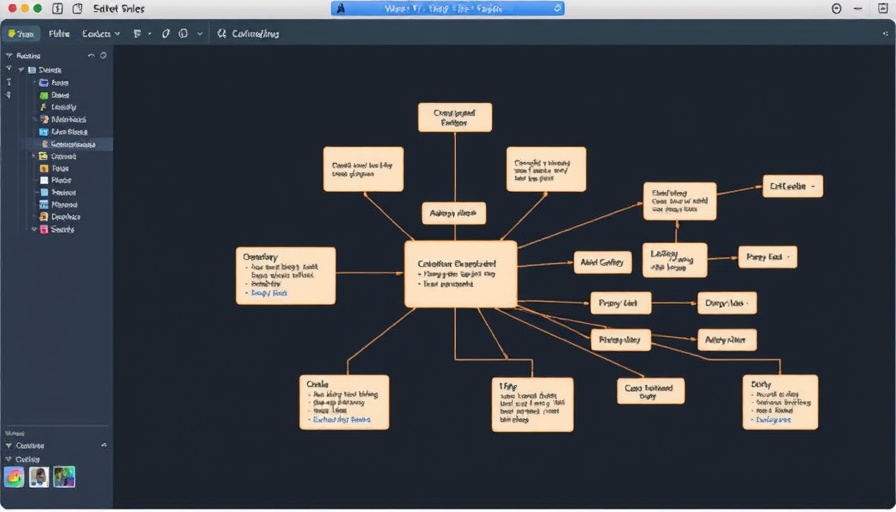Collapse the pink-icon tree row arrow

[x=34, y=229]
